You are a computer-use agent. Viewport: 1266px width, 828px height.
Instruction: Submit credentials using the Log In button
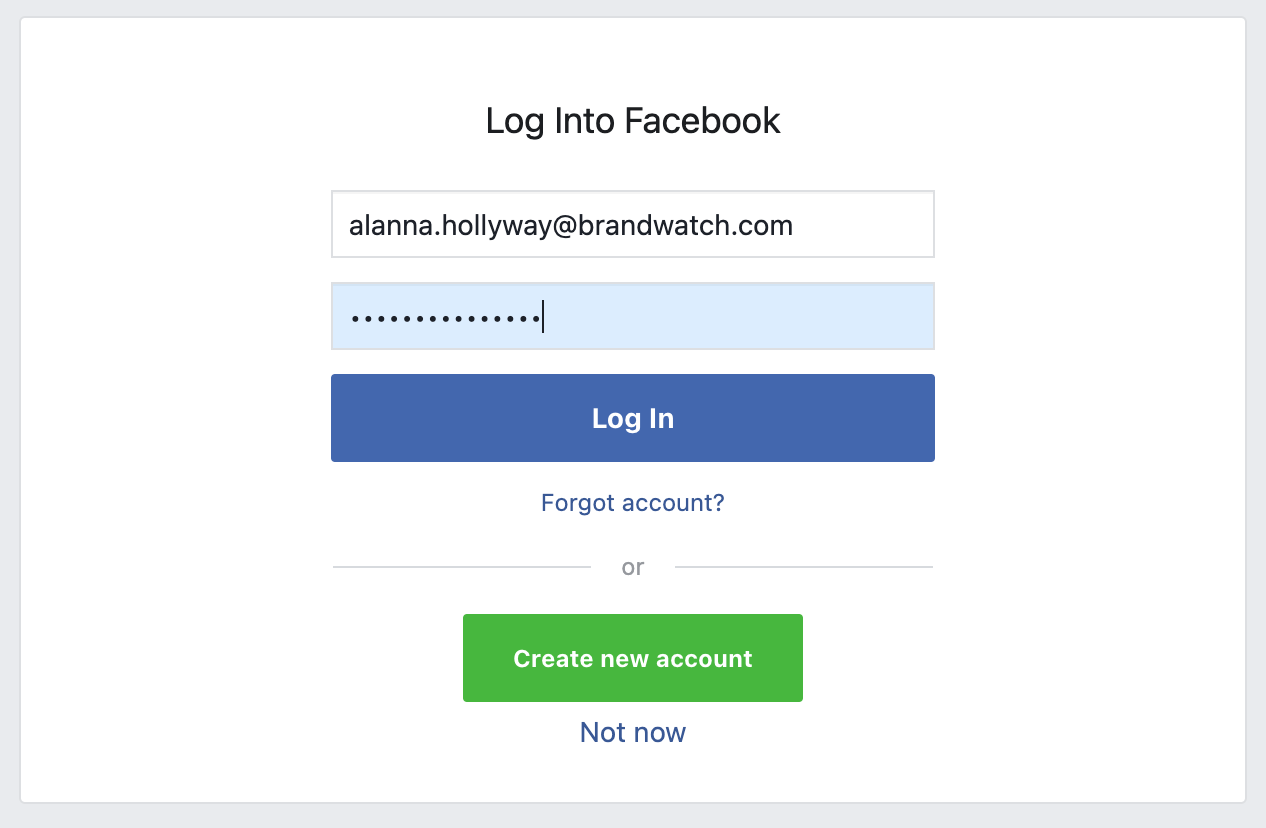[632, 418]
